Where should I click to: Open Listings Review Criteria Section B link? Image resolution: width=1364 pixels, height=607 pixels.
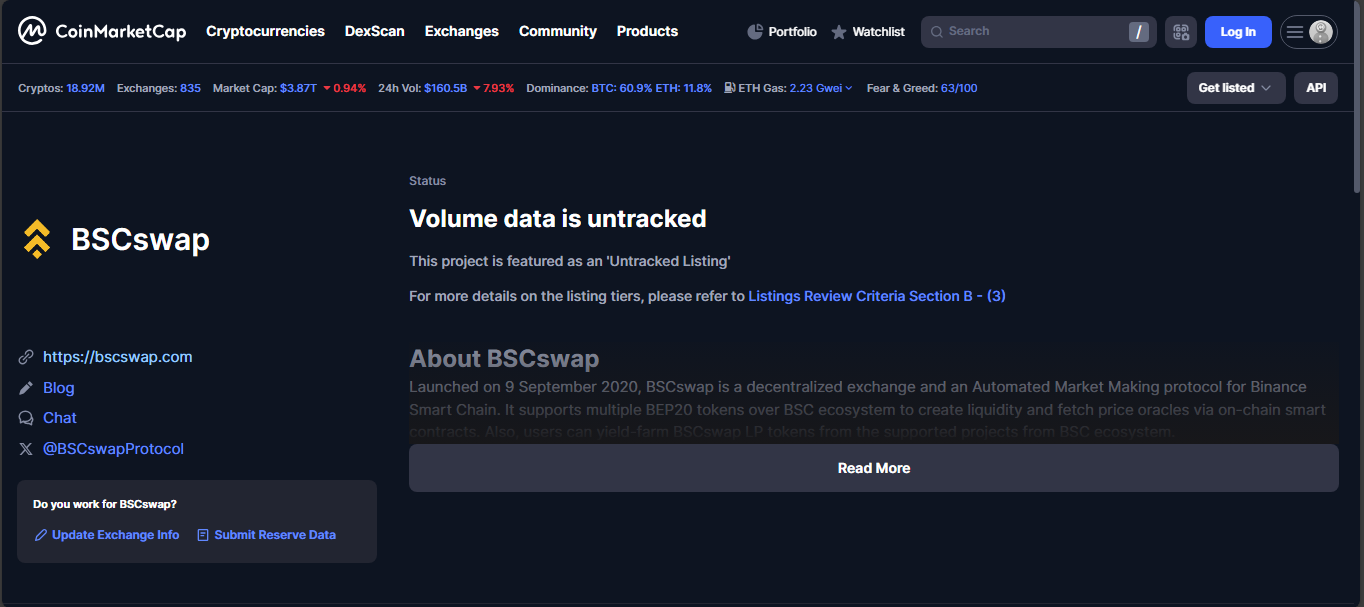pyautogui.click(x=877, y=296)
